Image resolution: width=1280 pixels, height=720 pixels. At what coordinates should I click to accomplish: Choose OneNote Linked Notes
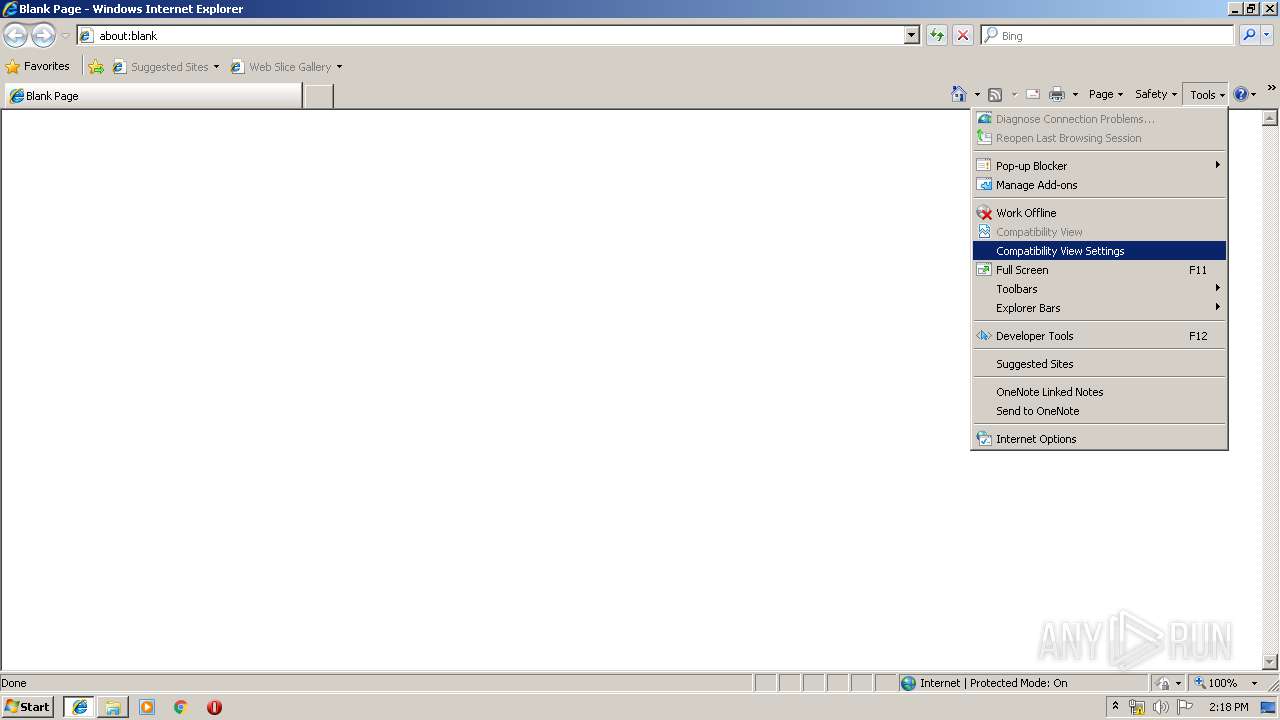click(x=1099, y=392)
